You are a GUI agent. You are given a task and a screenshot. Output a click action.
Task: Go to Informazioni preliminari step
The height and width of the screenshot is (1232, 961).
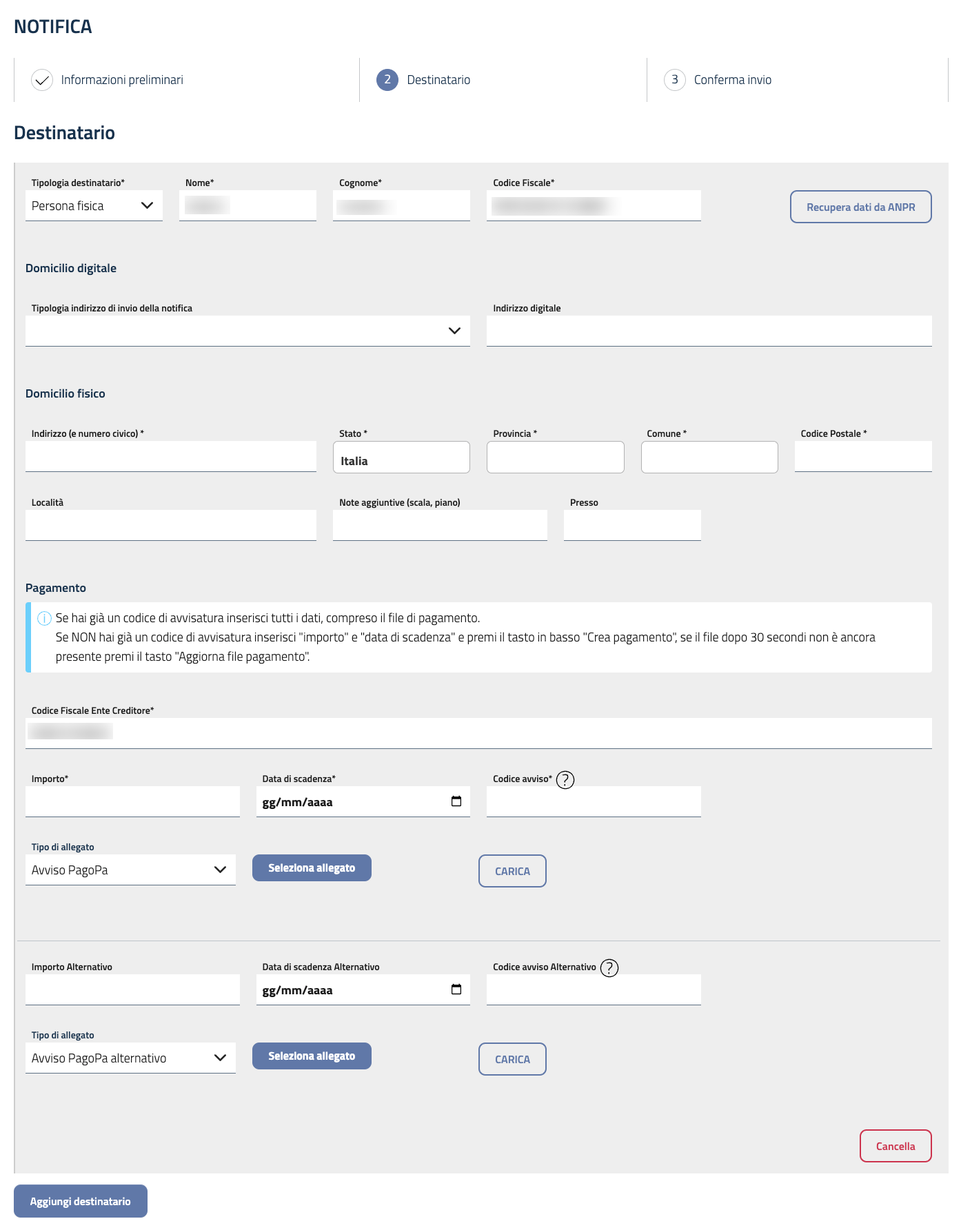[x=122, y=80]
